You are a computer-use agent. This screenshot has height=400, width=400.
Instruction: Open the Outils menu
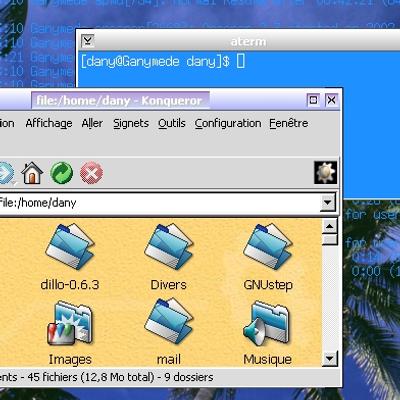pos(172,123)
